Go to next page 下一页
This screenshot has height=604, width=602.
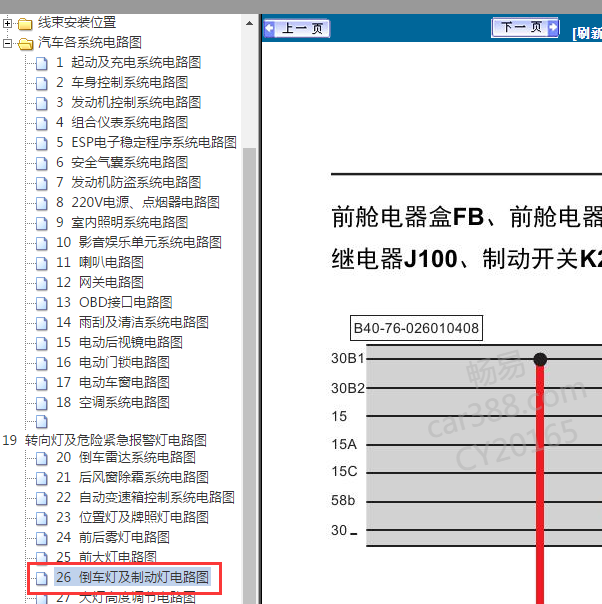point(525,27)
